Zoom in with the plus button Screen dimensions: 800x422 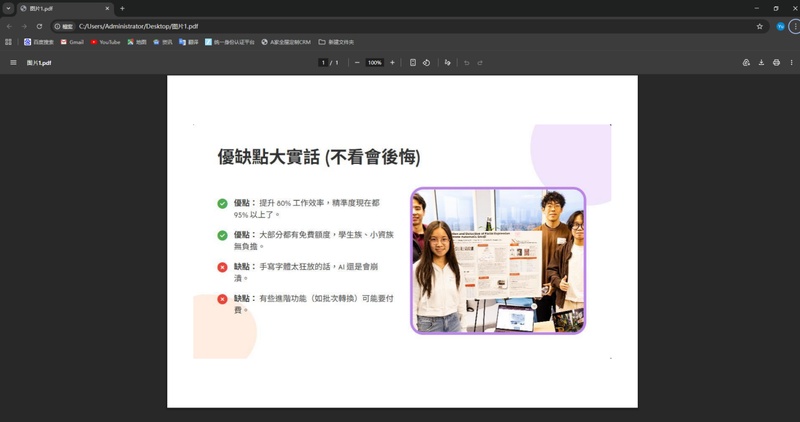[x=392, y=63]
